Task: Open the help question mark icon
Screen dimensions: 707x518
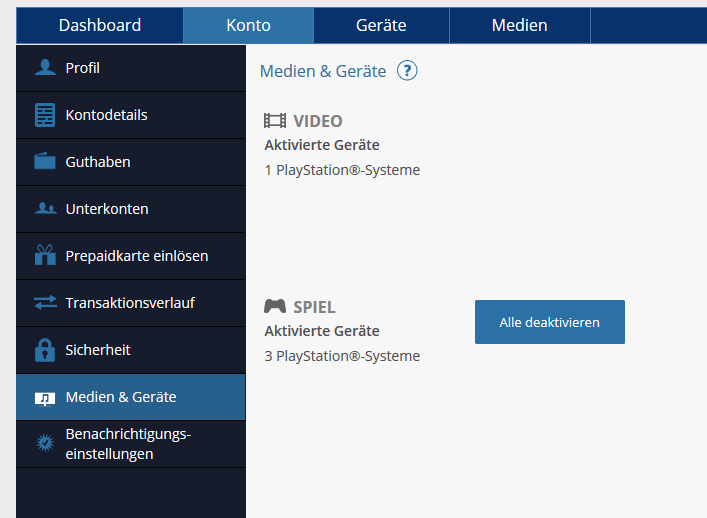Action: [x=407, y=71]
